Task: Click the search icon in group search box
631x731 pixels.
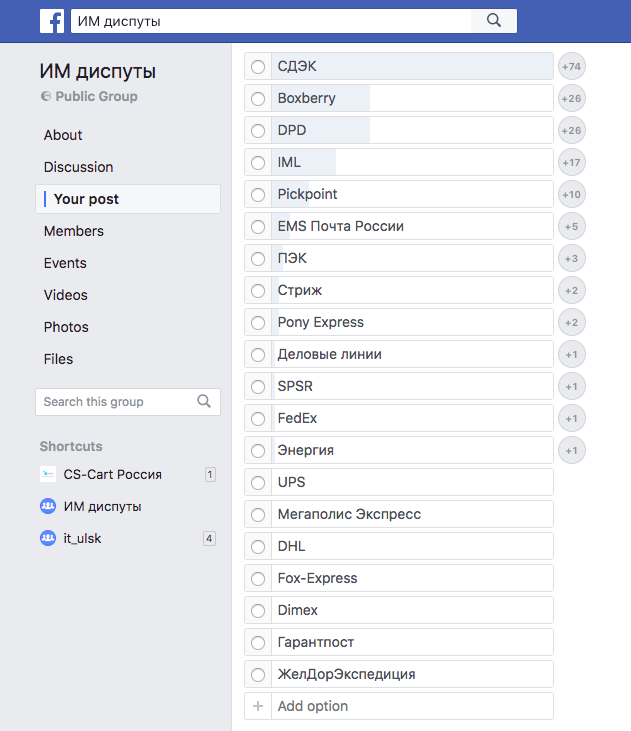Action: (204, 402)
